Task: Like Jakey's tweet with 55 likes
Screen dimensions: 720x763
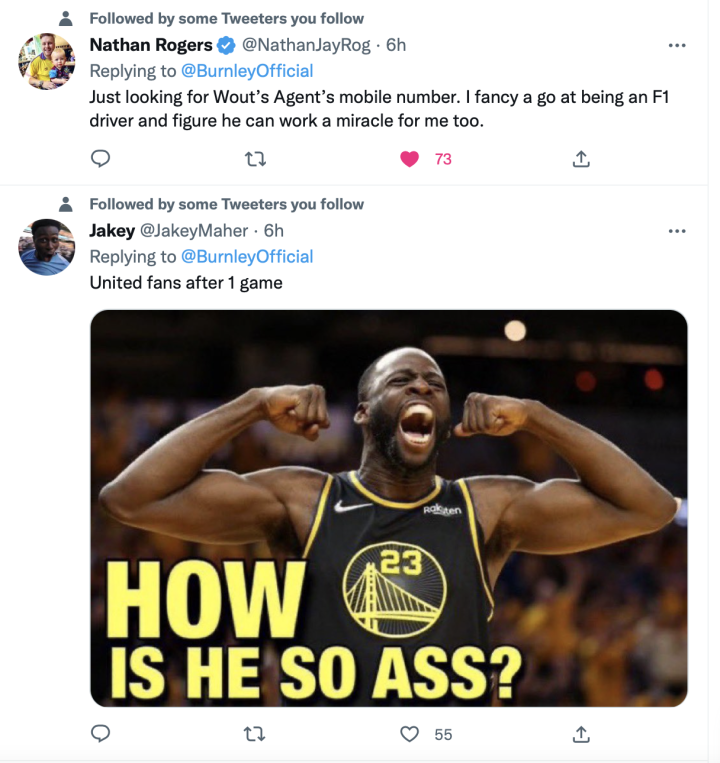Action: pyautogui.click(x=409, y=734)
